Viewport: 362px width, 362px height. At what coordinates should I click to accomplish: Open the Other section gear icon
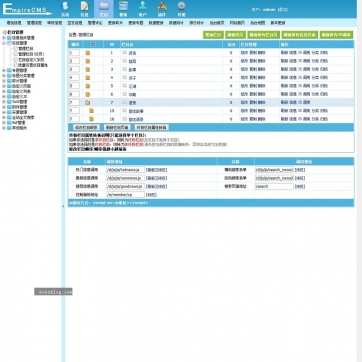[x=181, y=6]
